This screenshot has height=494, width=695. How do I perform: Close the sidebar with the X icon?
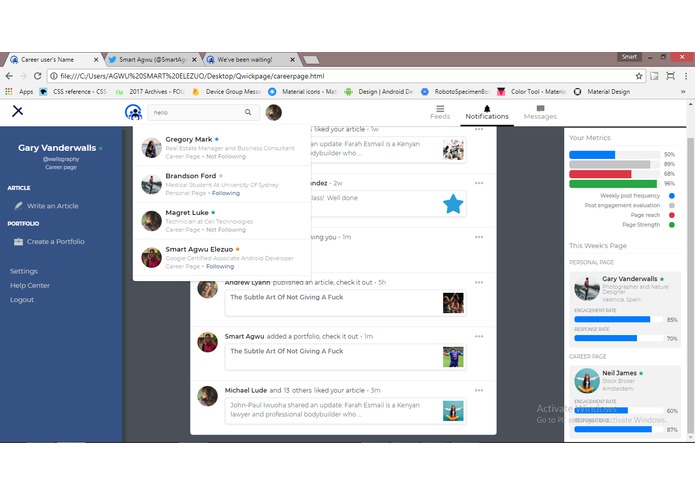[x=17, y=111]
